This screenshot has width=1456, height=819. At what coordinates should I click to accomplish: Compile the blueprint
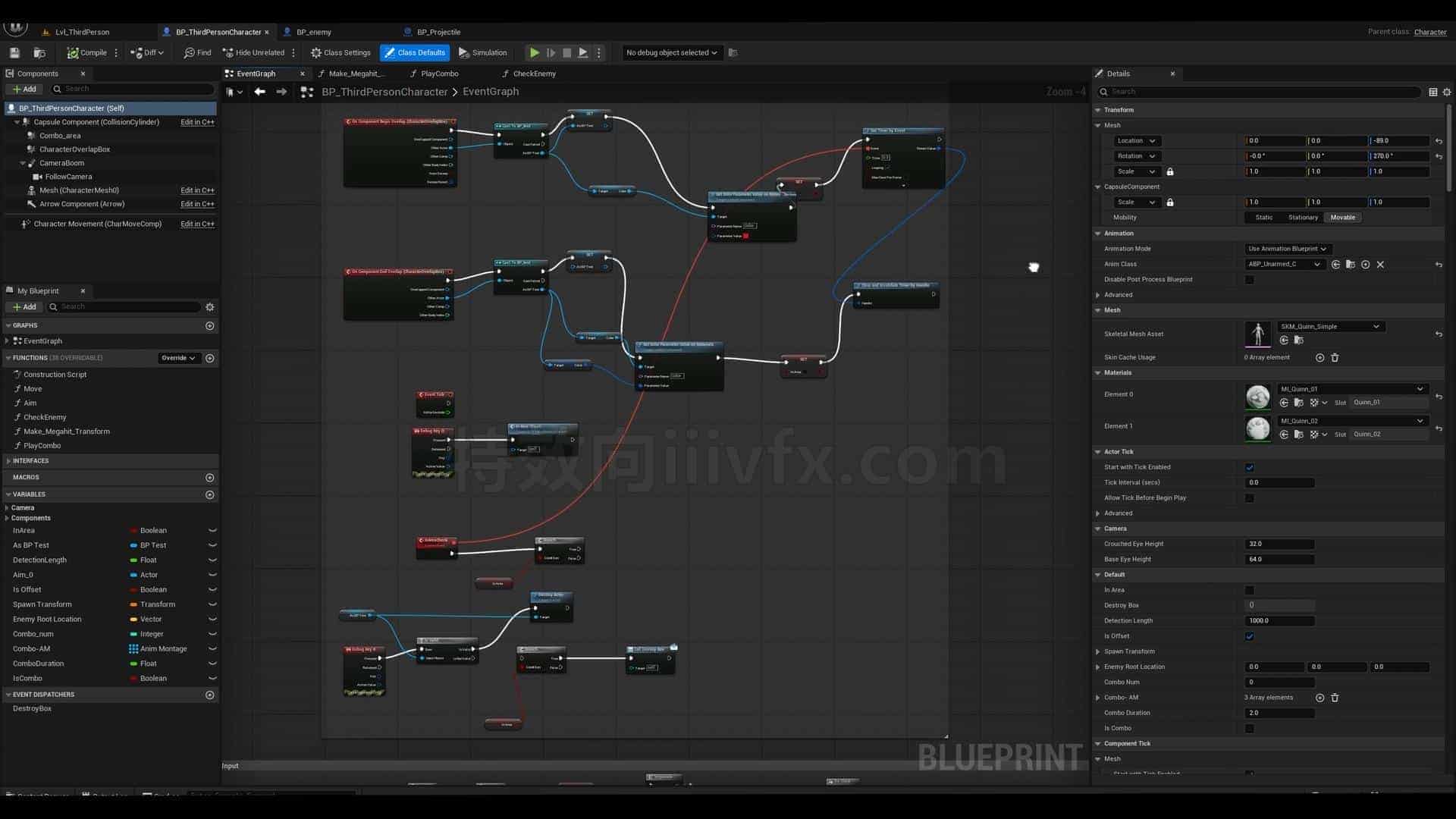(86, 52)
